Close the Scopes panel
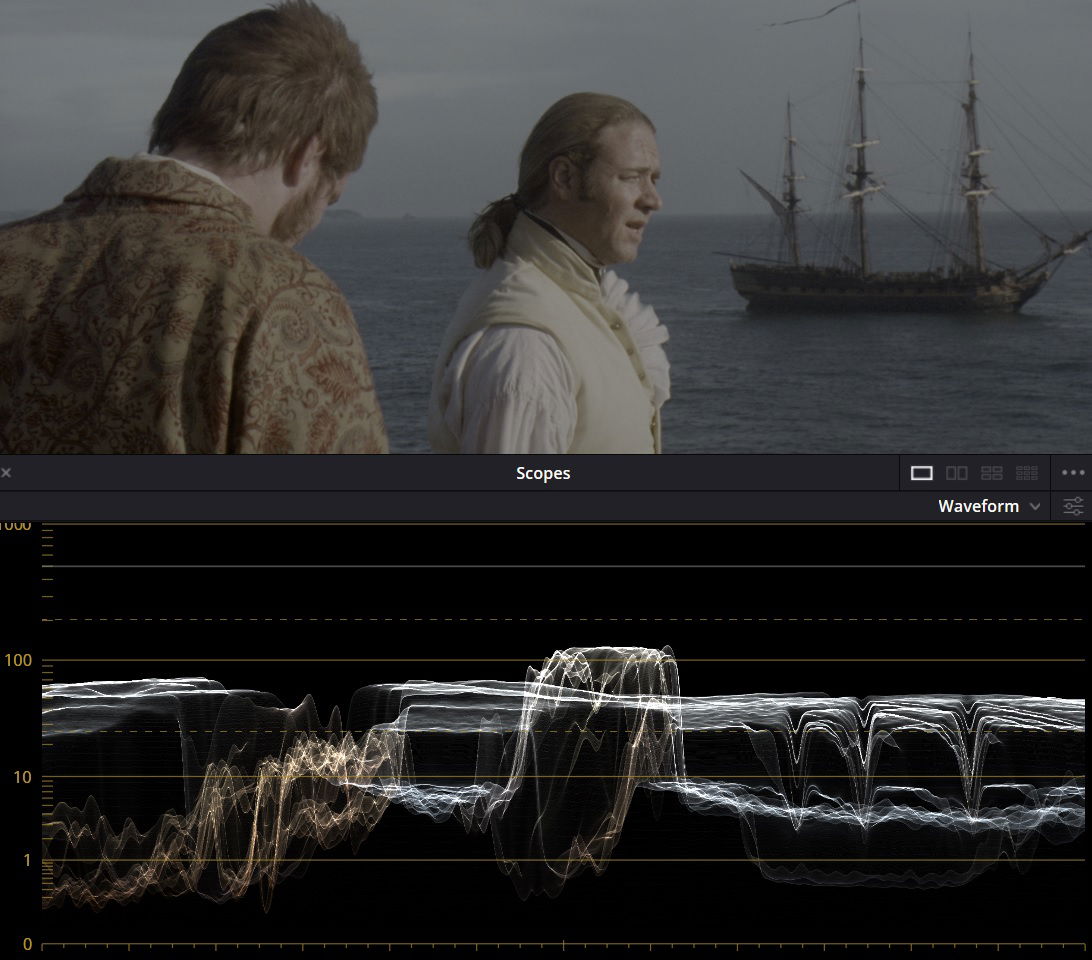 (6, 473)
